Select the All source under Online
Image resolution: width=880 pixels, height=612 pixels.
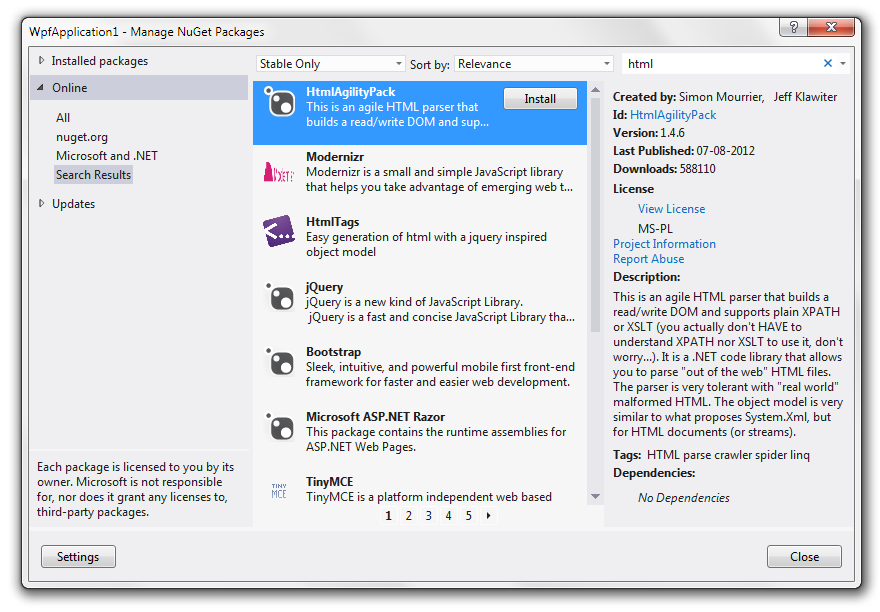coord(63,117)
